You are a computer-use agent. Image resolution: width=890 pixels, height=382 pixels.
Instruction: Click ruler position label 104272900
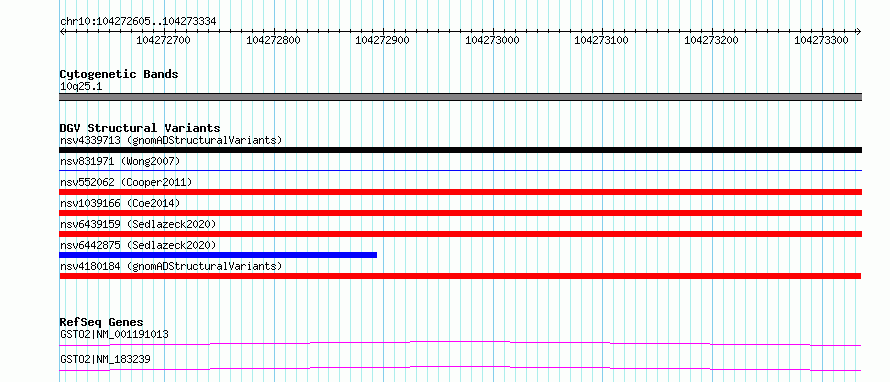pyautogui.click(x=382, y=40)
